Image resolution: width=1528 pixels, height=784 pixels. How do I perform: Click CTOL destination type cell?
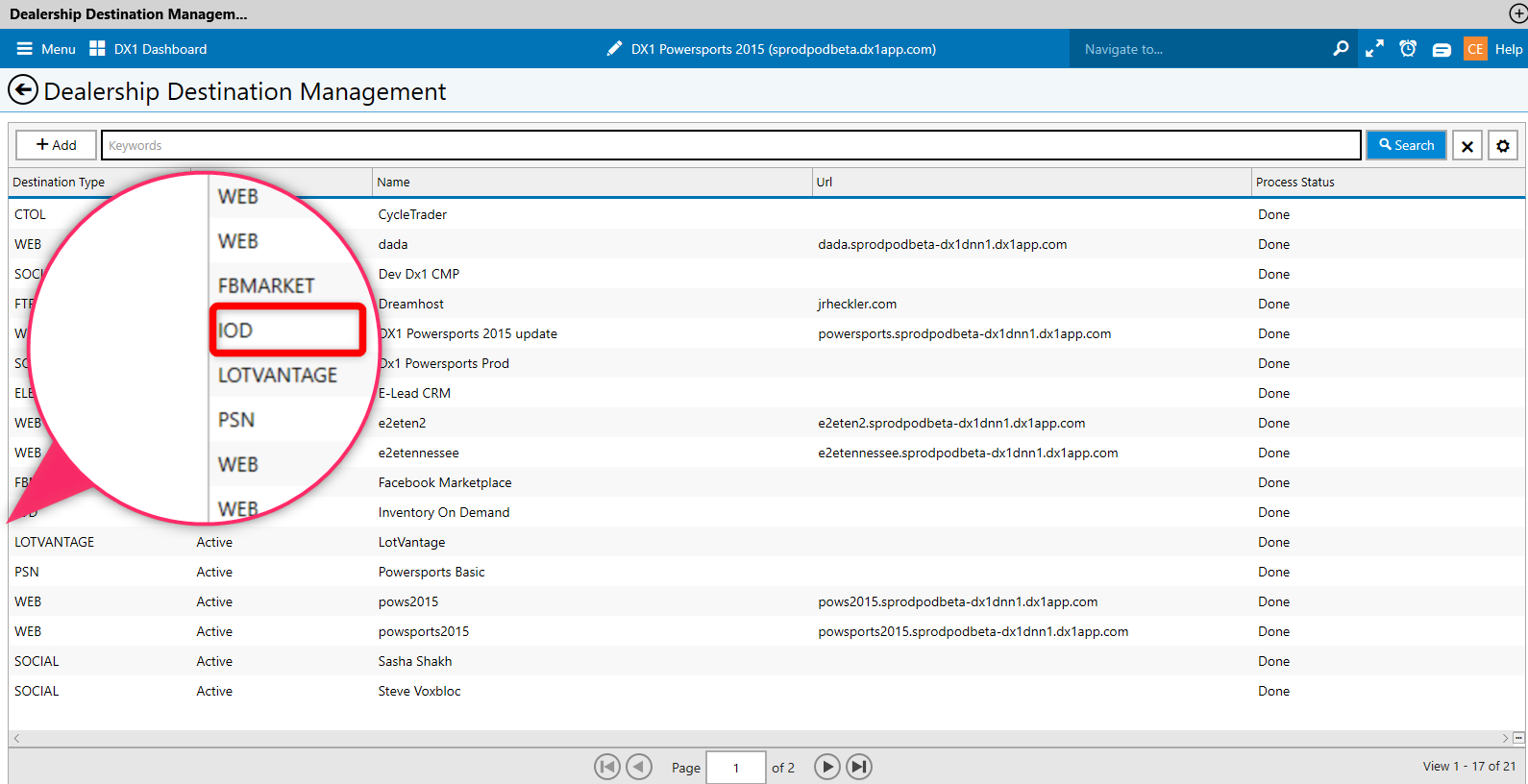tap(30, 214)
